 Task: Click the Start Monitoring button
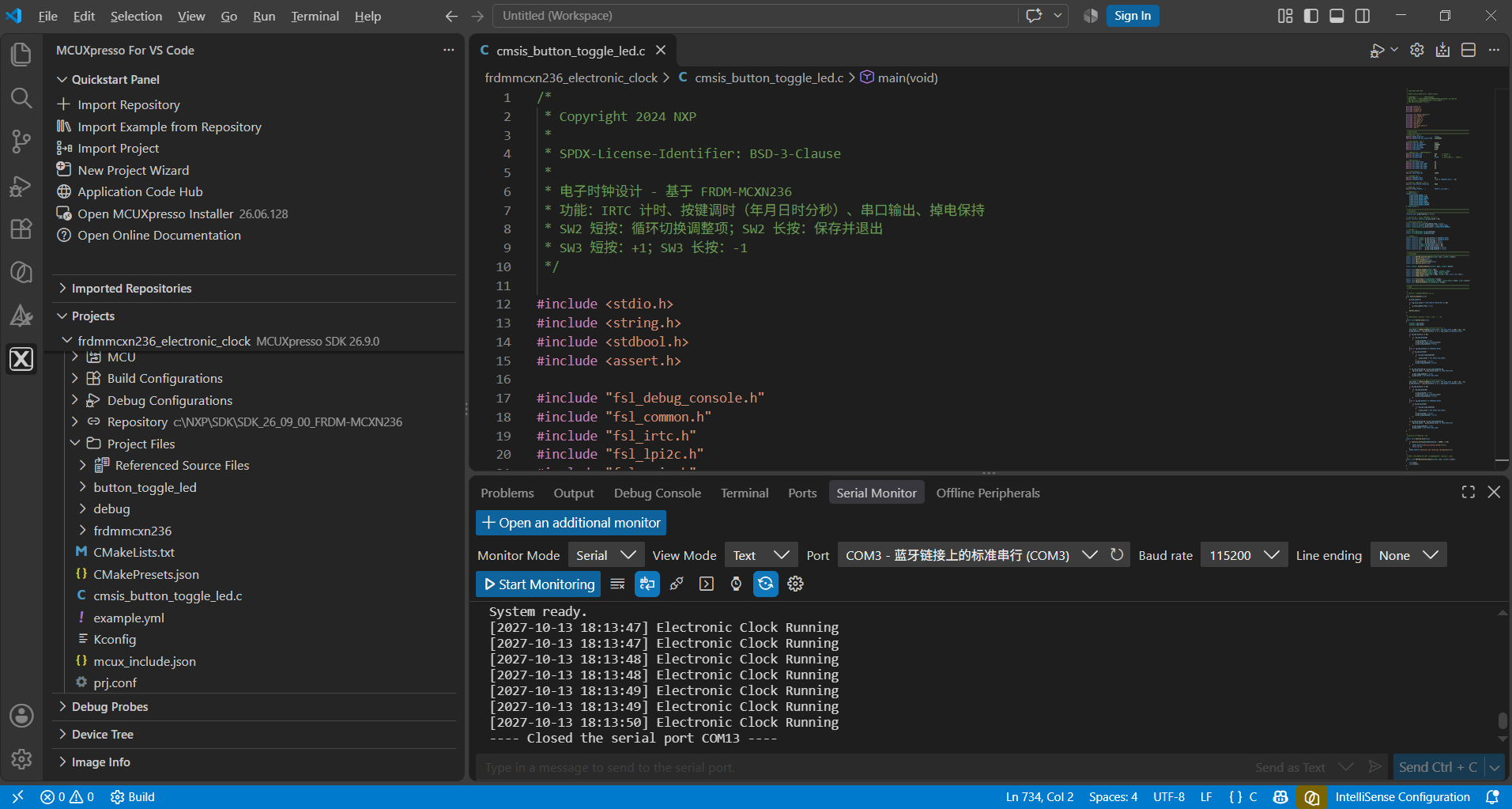[538, 584]
